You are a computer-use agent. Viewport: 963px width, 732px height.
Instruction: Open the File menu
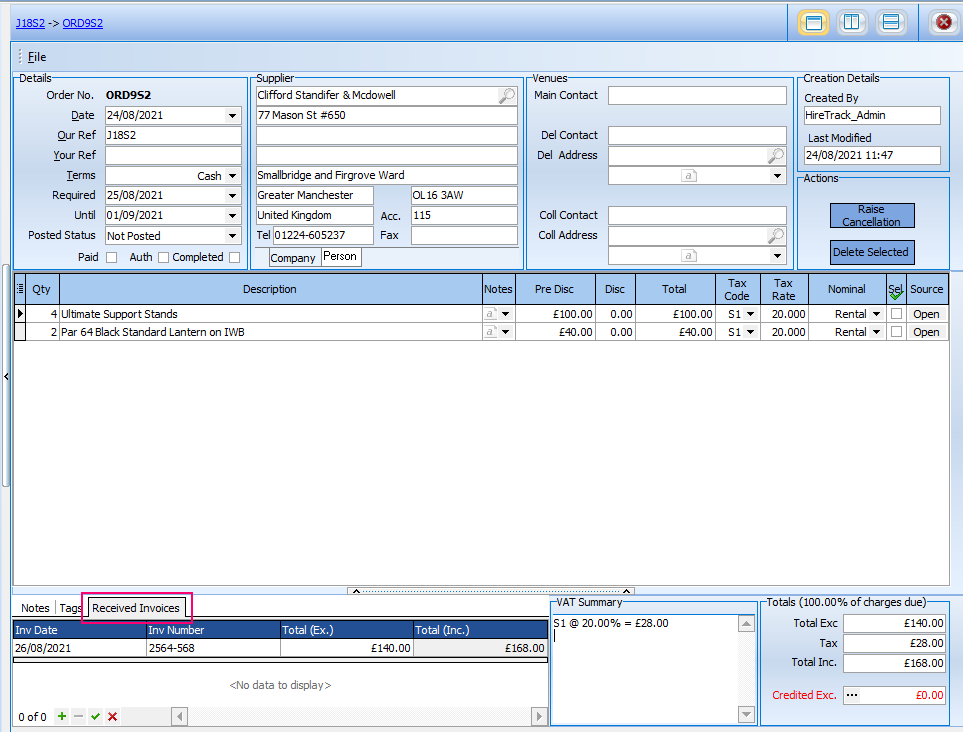(37, 57)
